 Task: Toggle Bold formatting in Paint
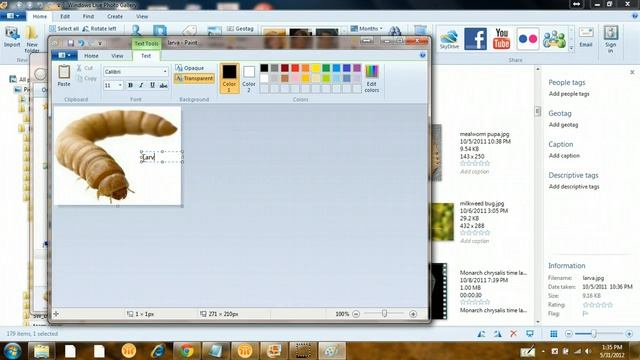tap(130, 85)
